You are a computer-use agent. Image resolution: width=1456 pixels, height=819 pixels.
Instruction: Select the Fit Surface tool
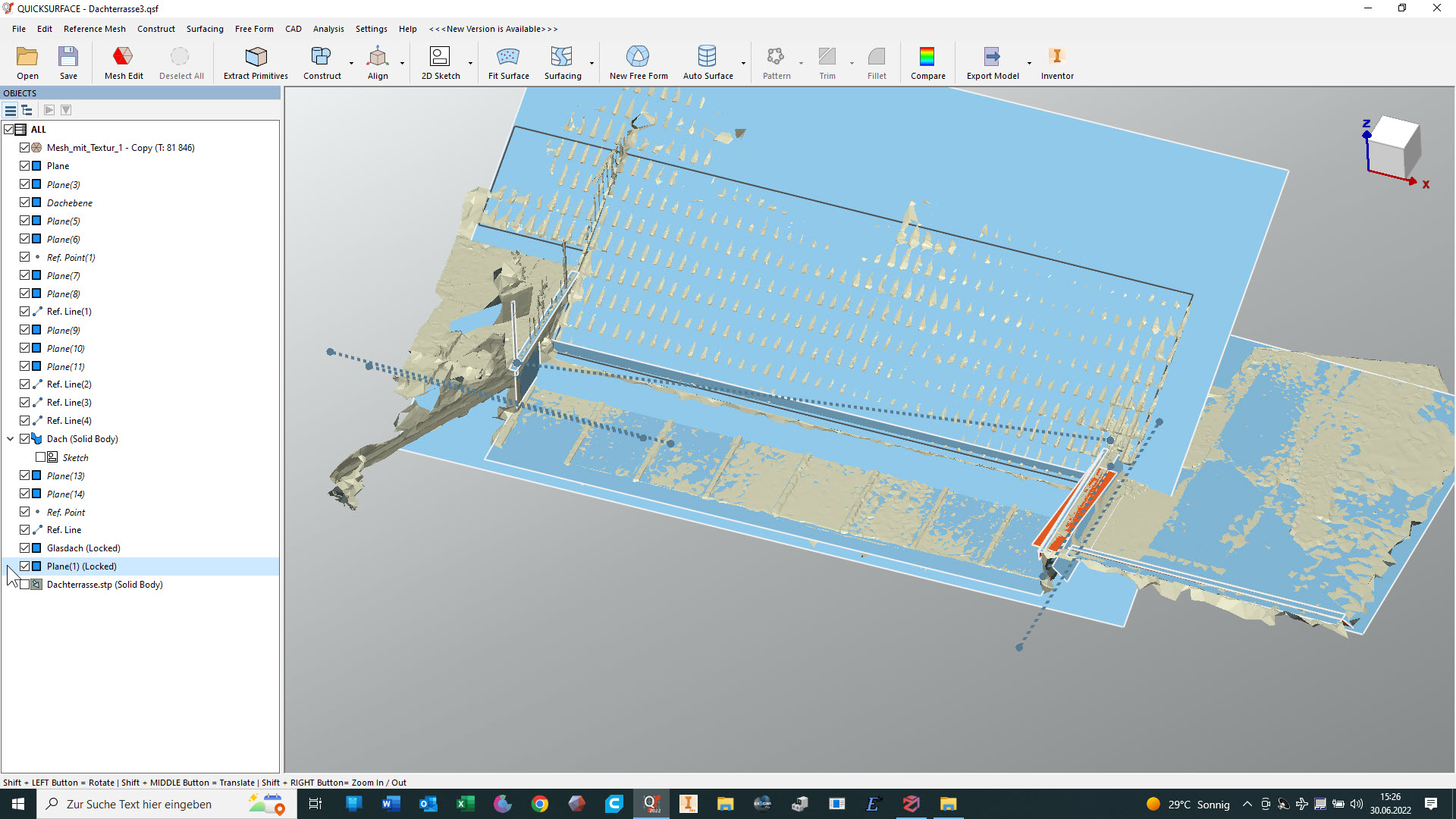point(508,62)
